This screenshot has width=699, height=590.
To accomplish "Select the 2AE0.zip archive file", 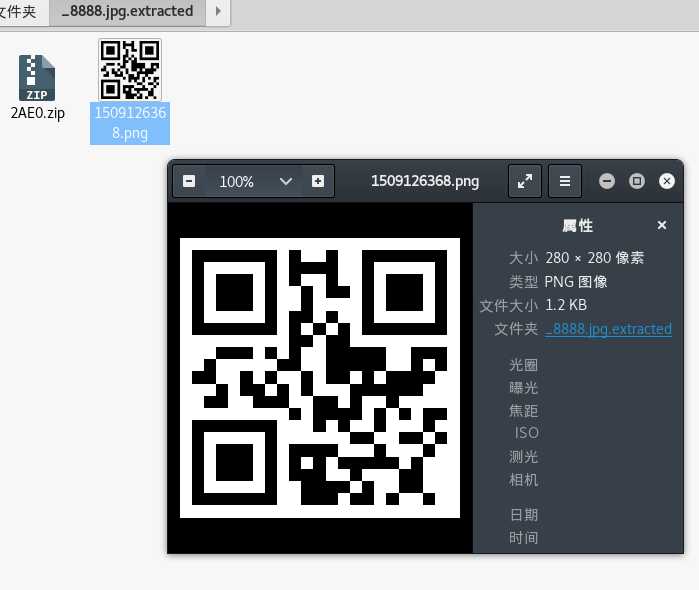I will click(x=37, y=78).
